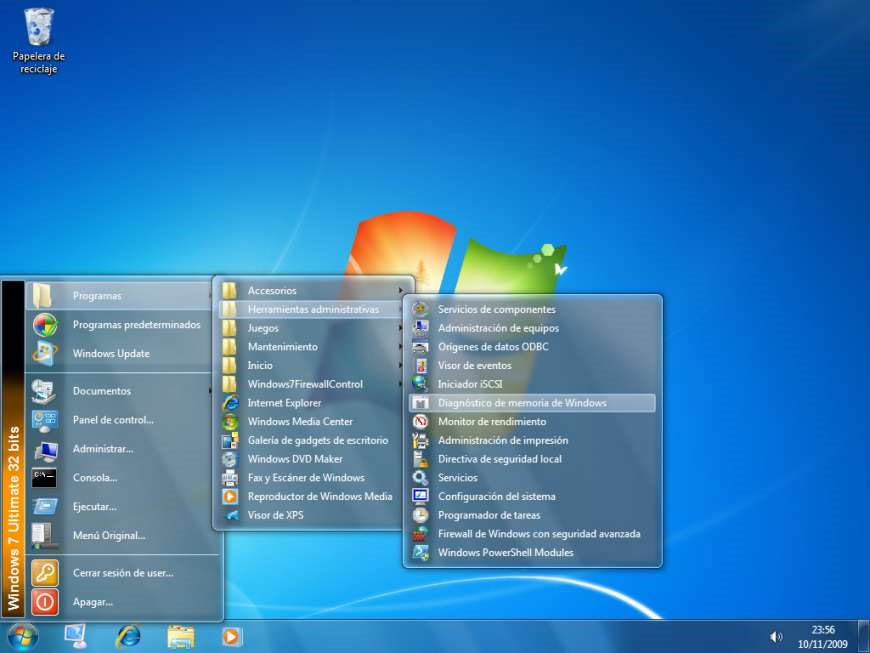Expand the Mantenimiento folder submenu
The width and height of the screenshot is (870, 653).
coord(282,347)
